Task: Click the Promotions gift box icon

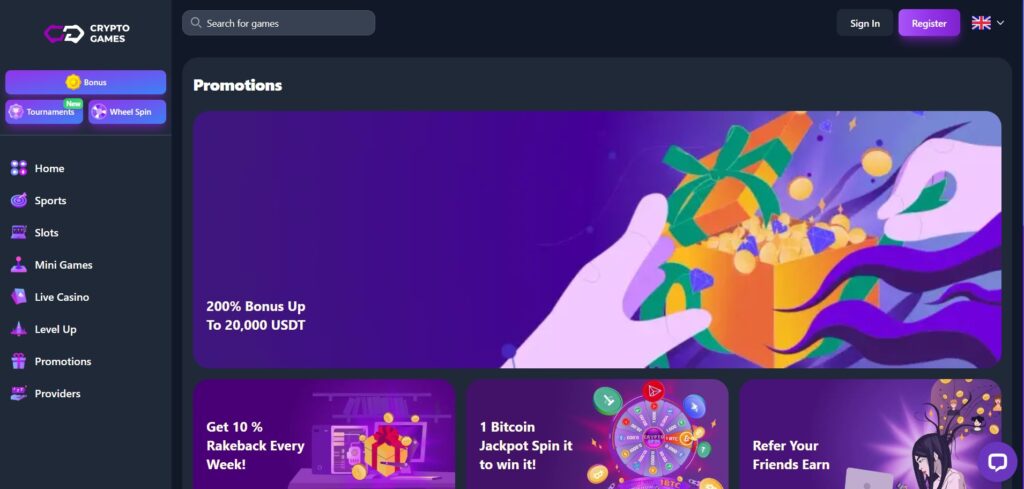Action: (19, 361)
